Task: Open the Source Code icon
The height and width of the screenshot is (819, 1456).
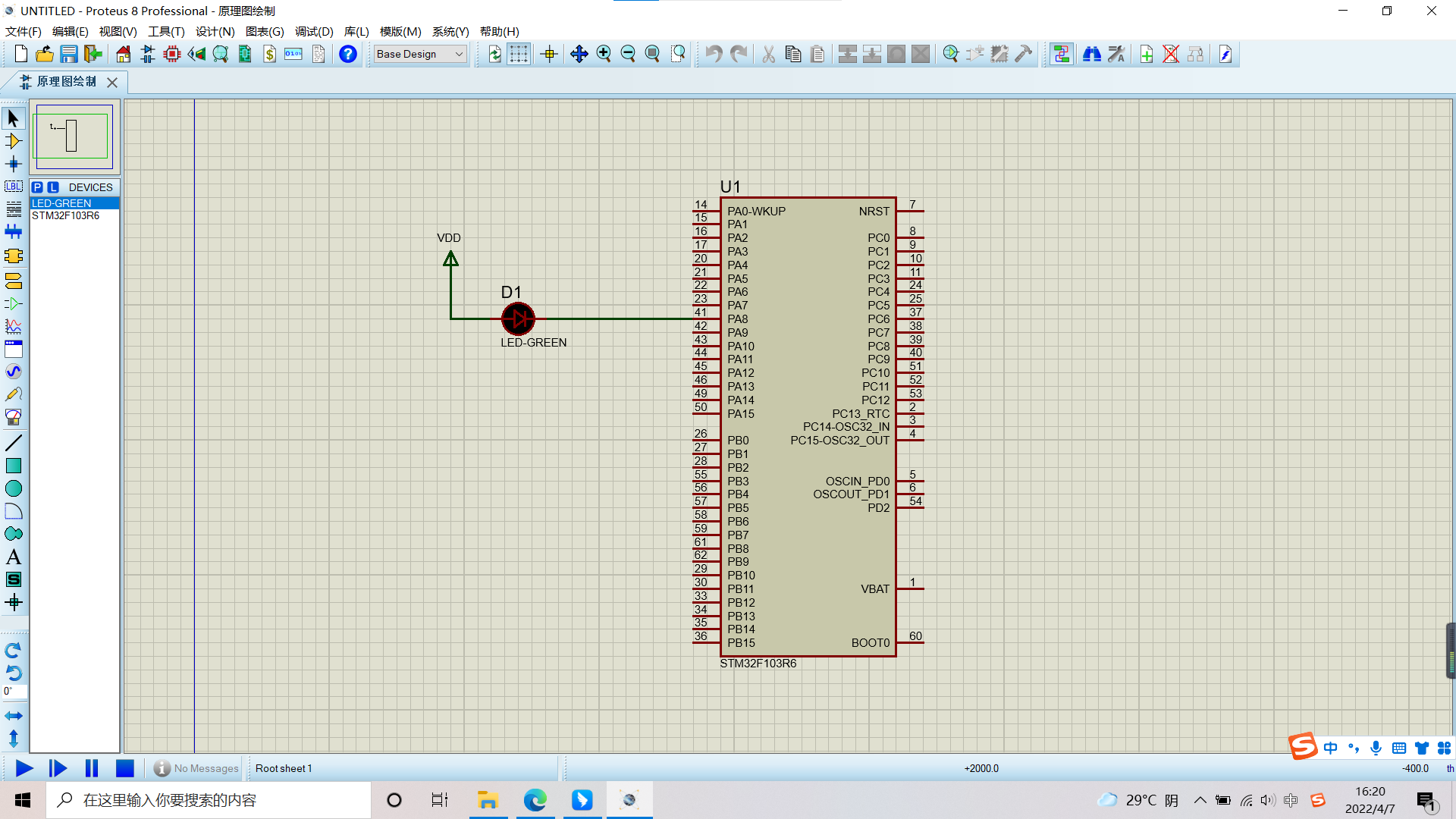Action: point(293,54)
